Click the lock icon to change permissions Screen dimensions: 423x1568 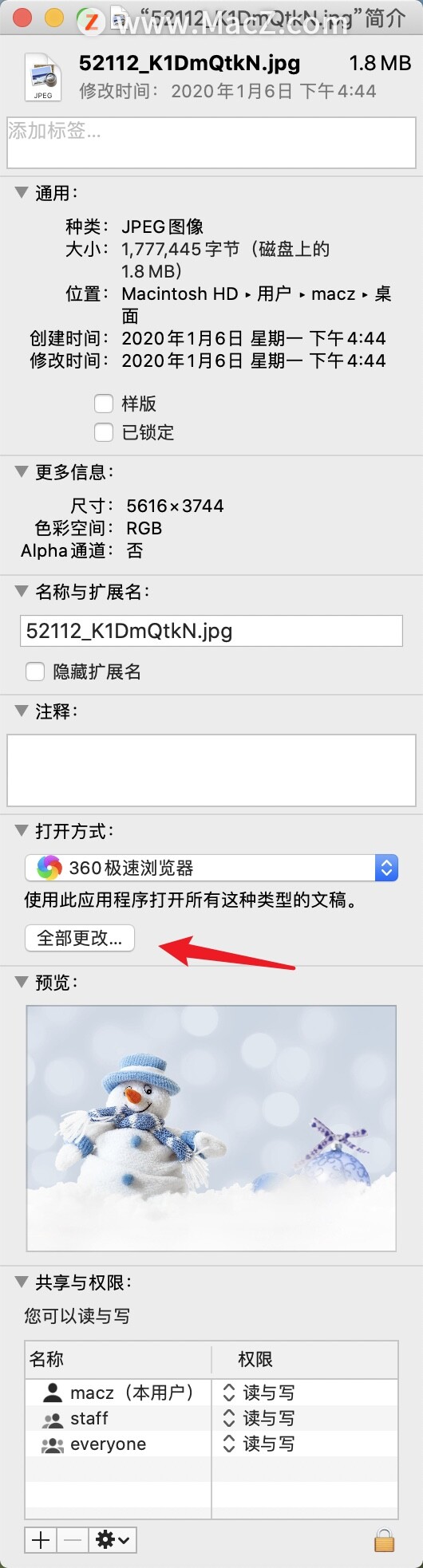click(x=384, y=1538)
